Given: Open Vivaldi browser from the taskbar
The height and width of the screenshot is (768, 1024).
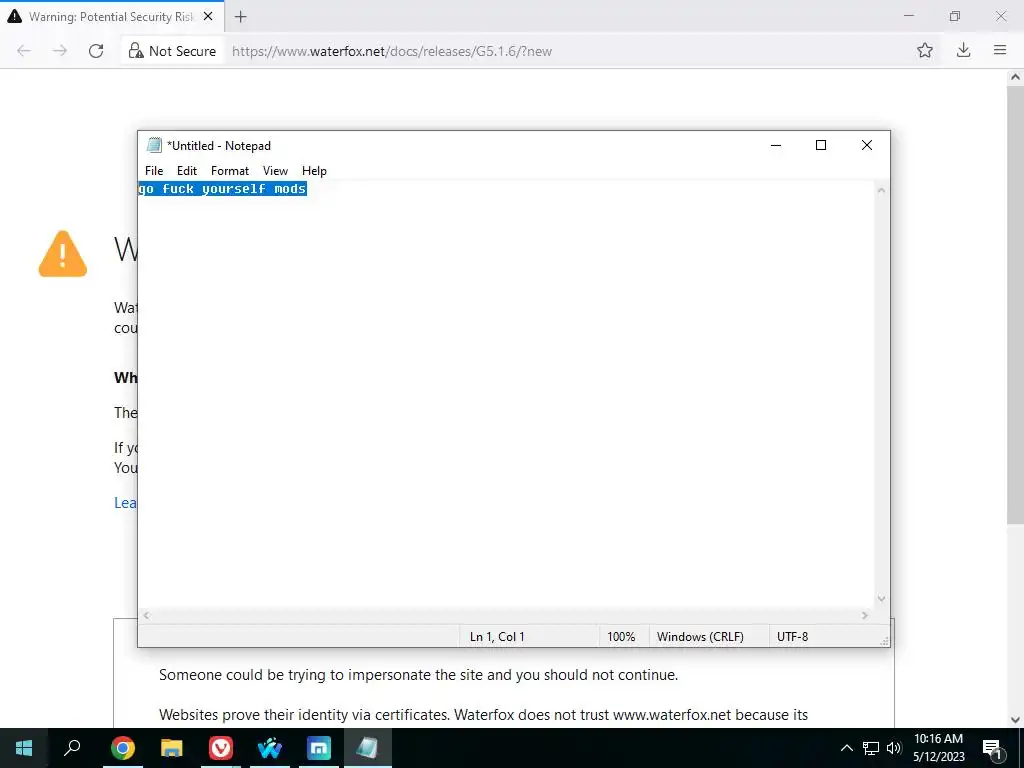Looking at the screenshot, I should [x=221, y=748].
